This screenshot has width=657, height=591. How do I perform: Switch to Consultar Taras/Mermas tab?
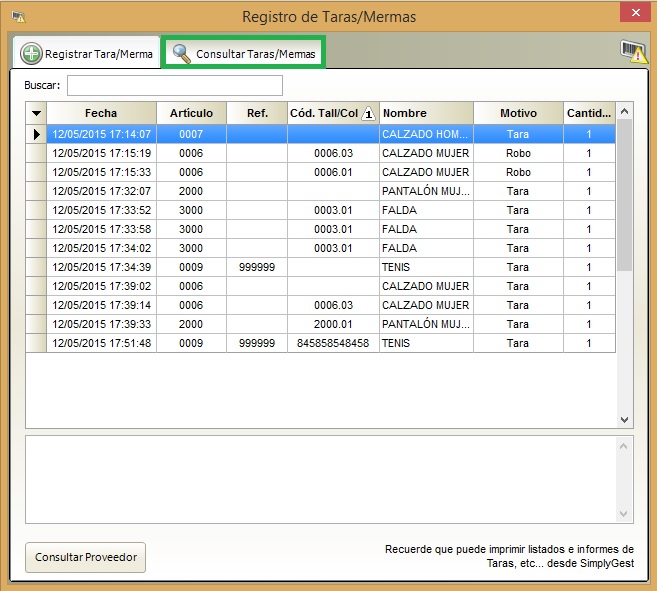point(243,53)
